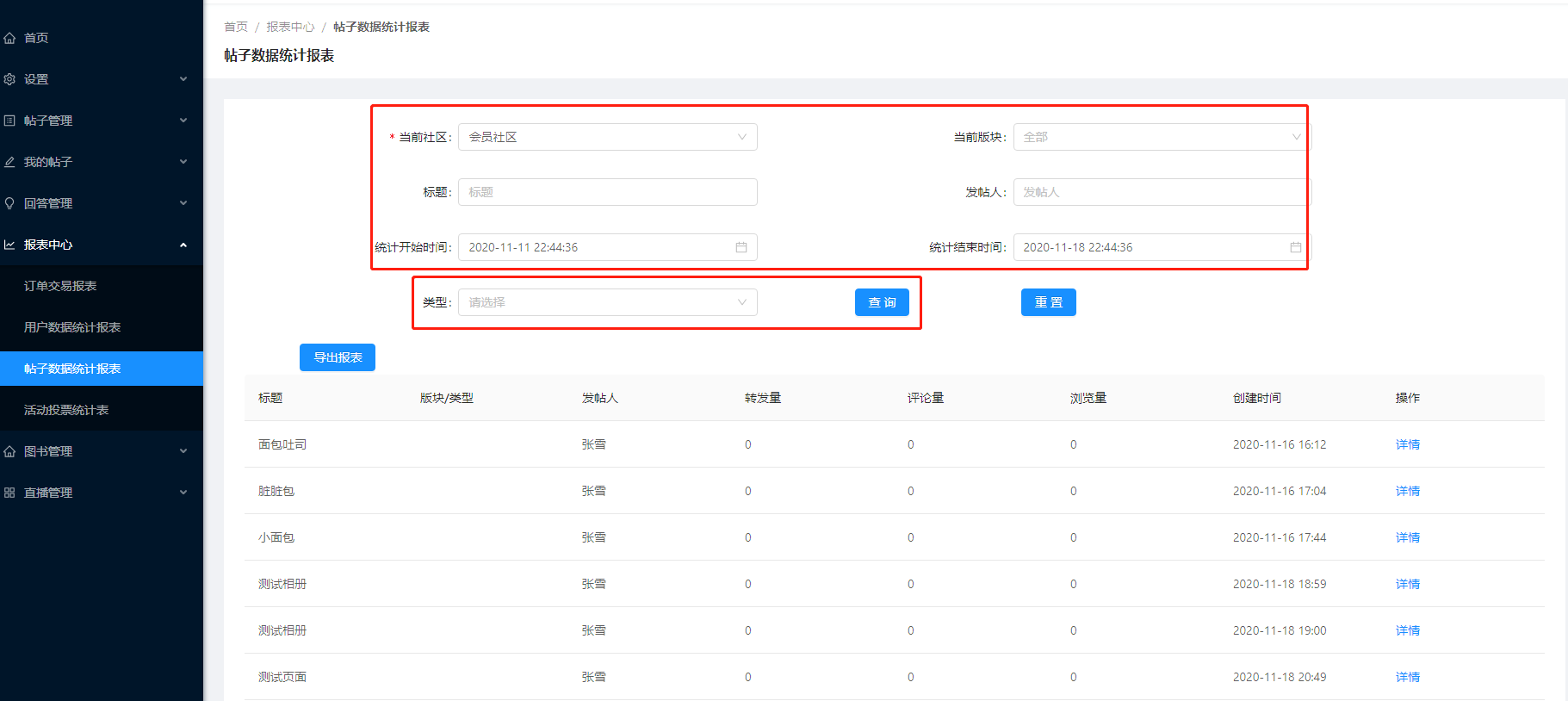The height and width of the screenshot is (701, 1568).
Task: Open the 当前社区 dropdown
Action: 608,137
